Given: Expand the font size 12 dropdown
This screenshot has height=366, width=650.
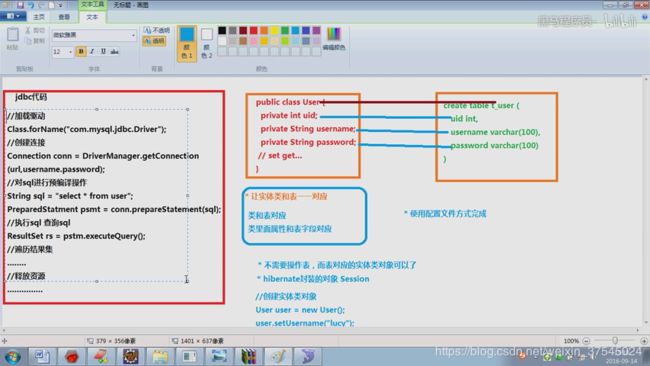Looking at the screenshot, I should point(70,52).
